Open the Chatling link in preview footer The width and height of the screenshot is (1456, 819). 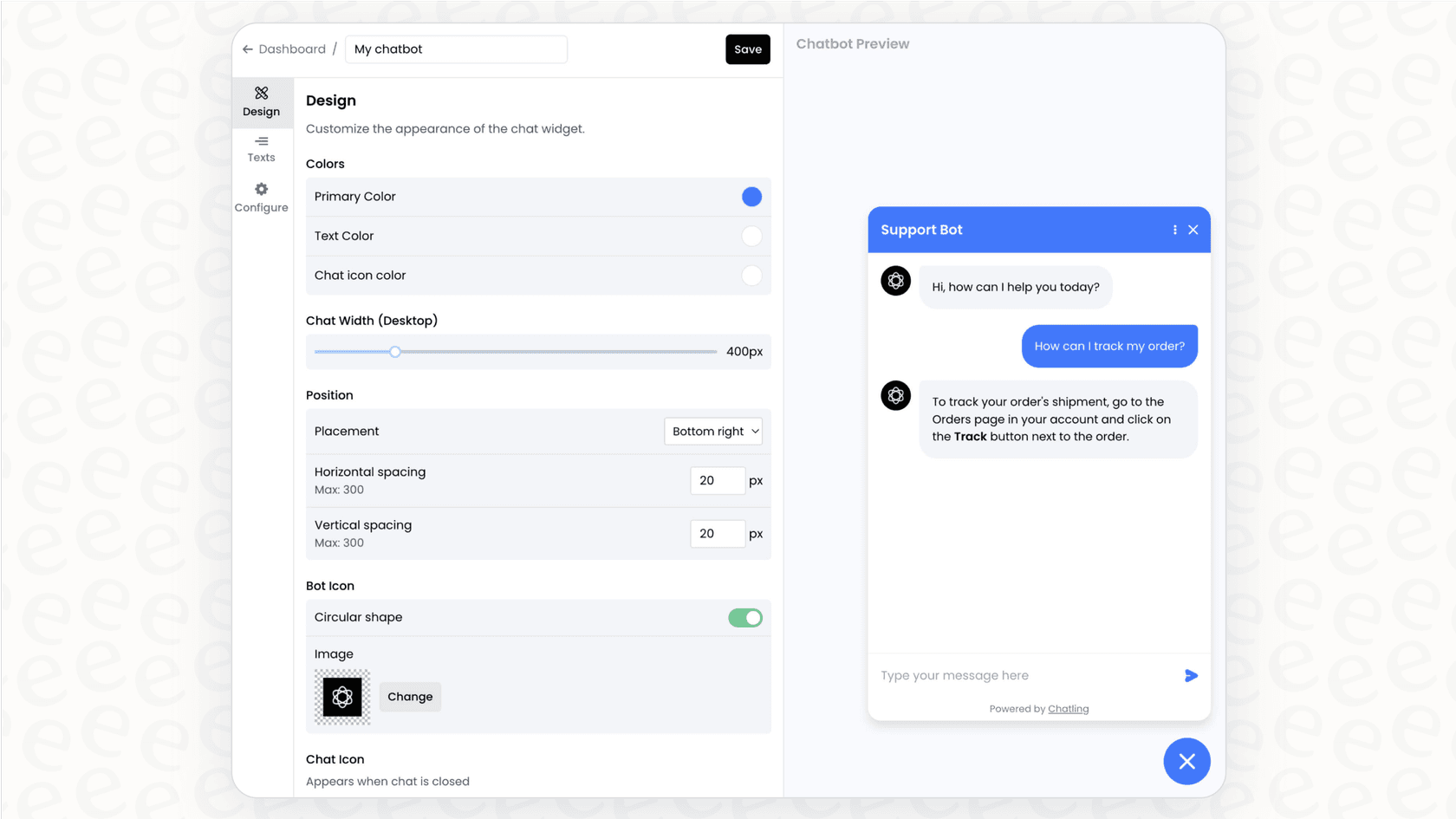click(x=1068, y=708)
